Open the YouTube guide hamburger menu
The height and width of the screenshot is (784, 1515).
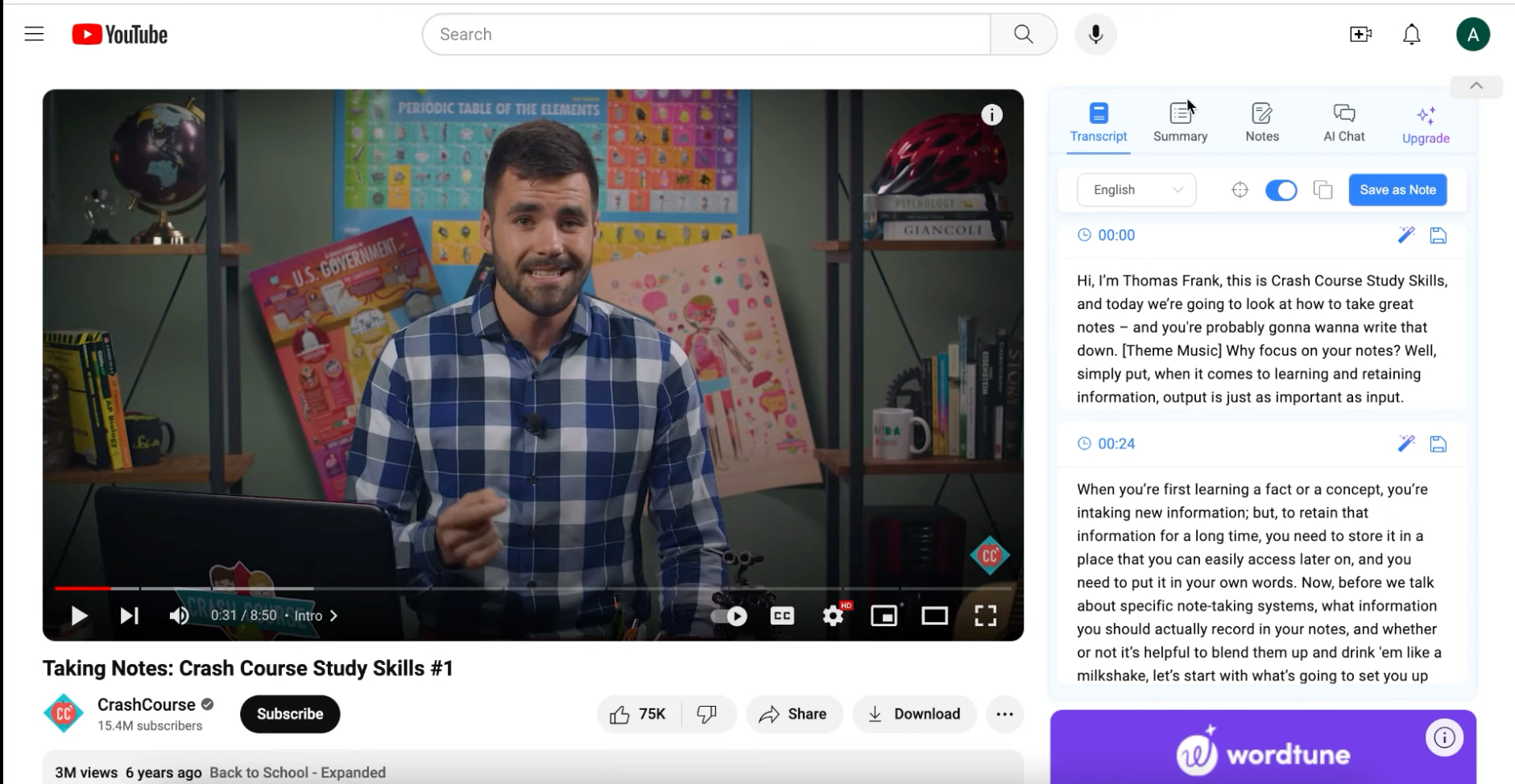pos(34,34)
